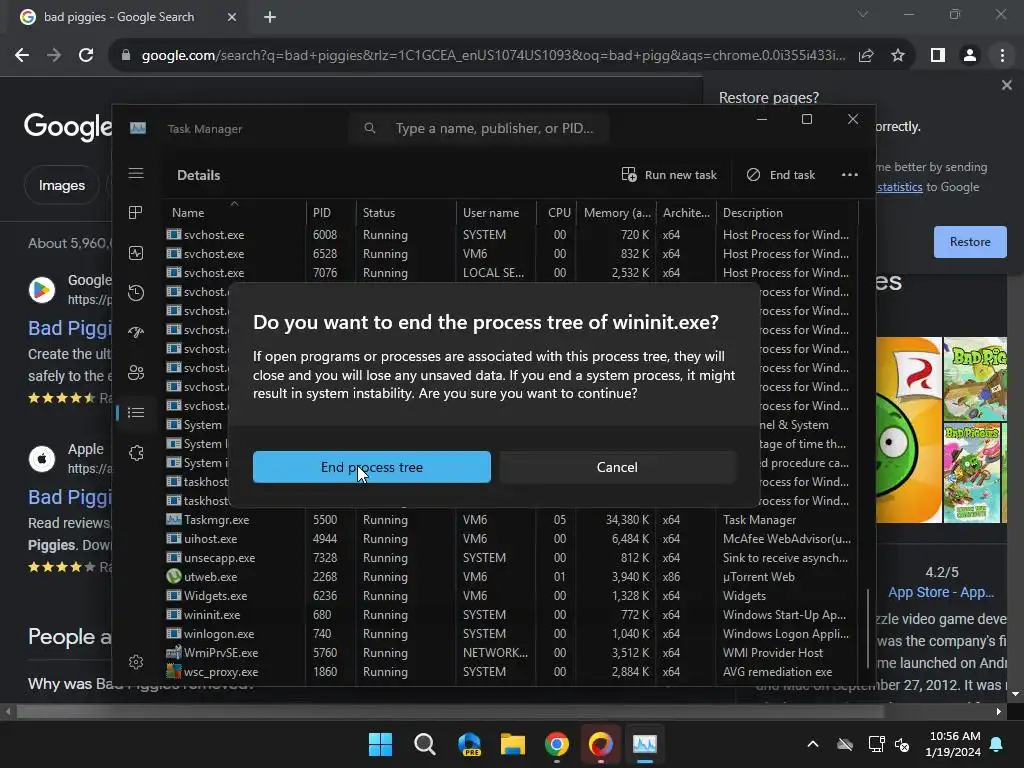Screen dimensions: 1024x768
Task: Click Chrome forward arrow
Action: tap(54, 55)
